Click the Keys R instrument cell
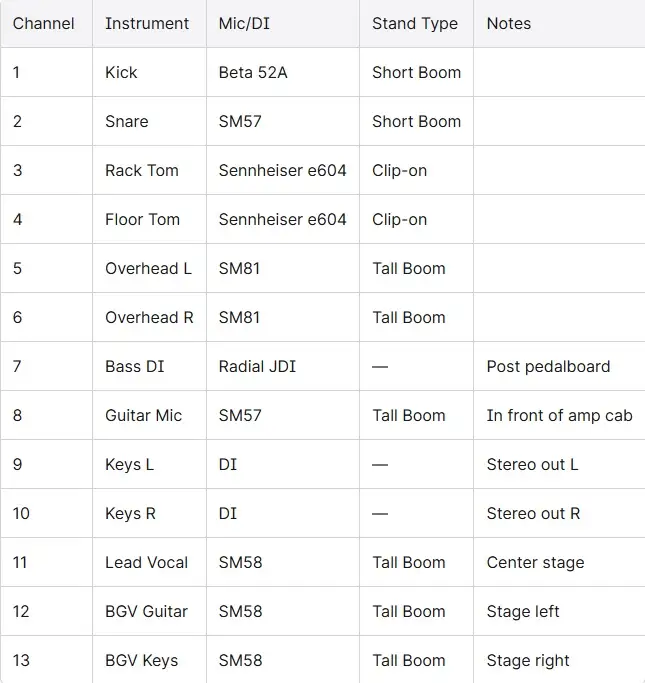 130,513
